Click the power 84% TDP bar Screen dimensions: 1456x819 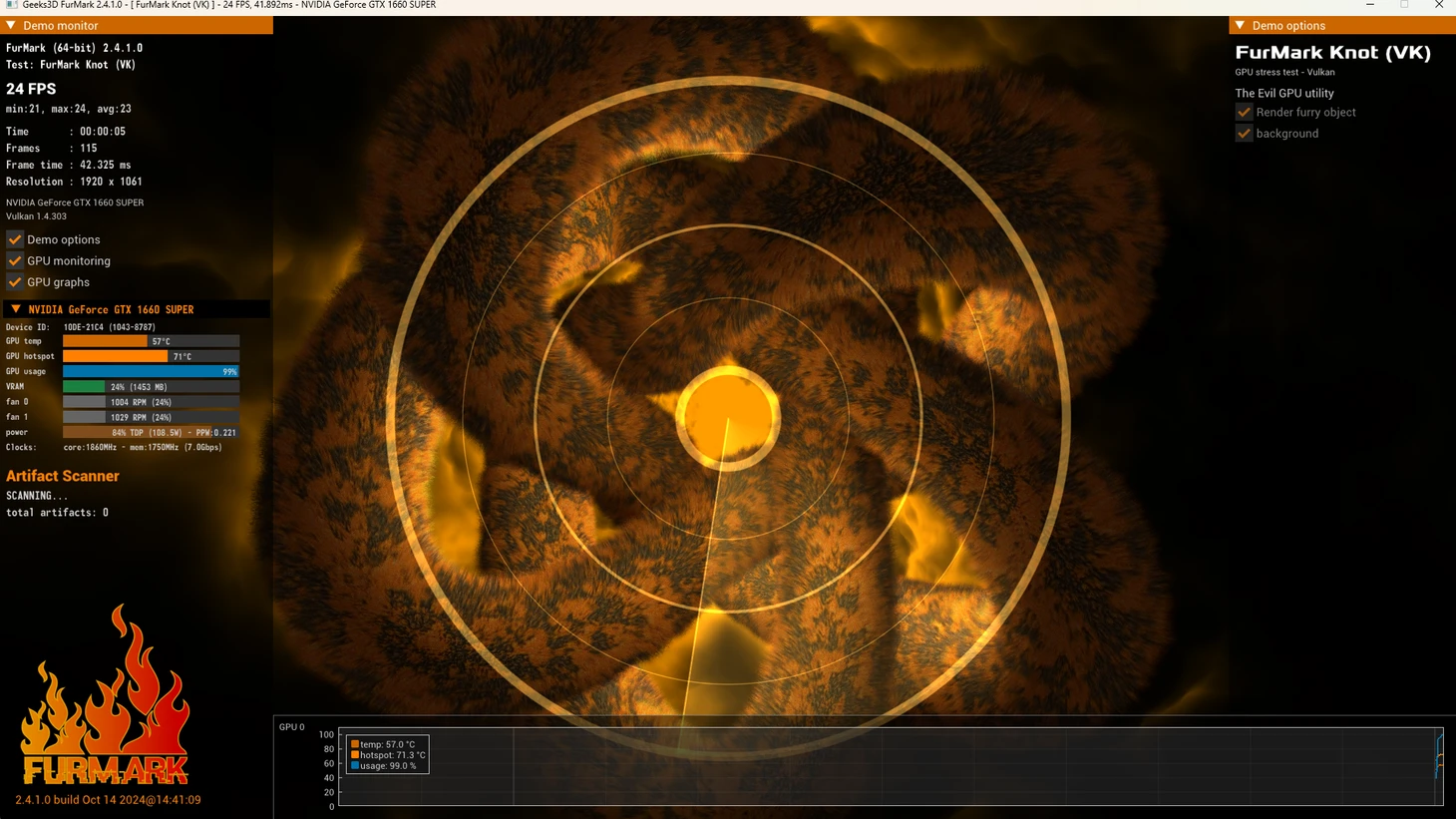coord(151,433)
